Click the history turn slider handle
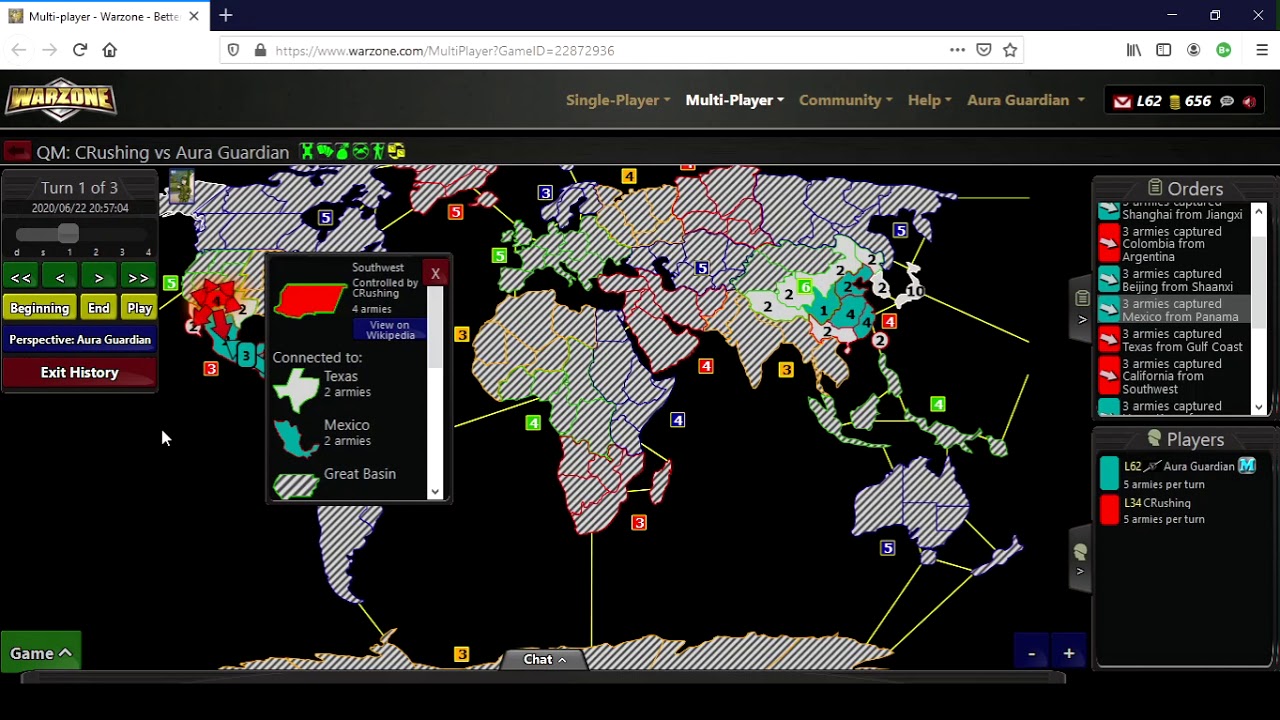The image size is (1280, 720). (68, 234)
